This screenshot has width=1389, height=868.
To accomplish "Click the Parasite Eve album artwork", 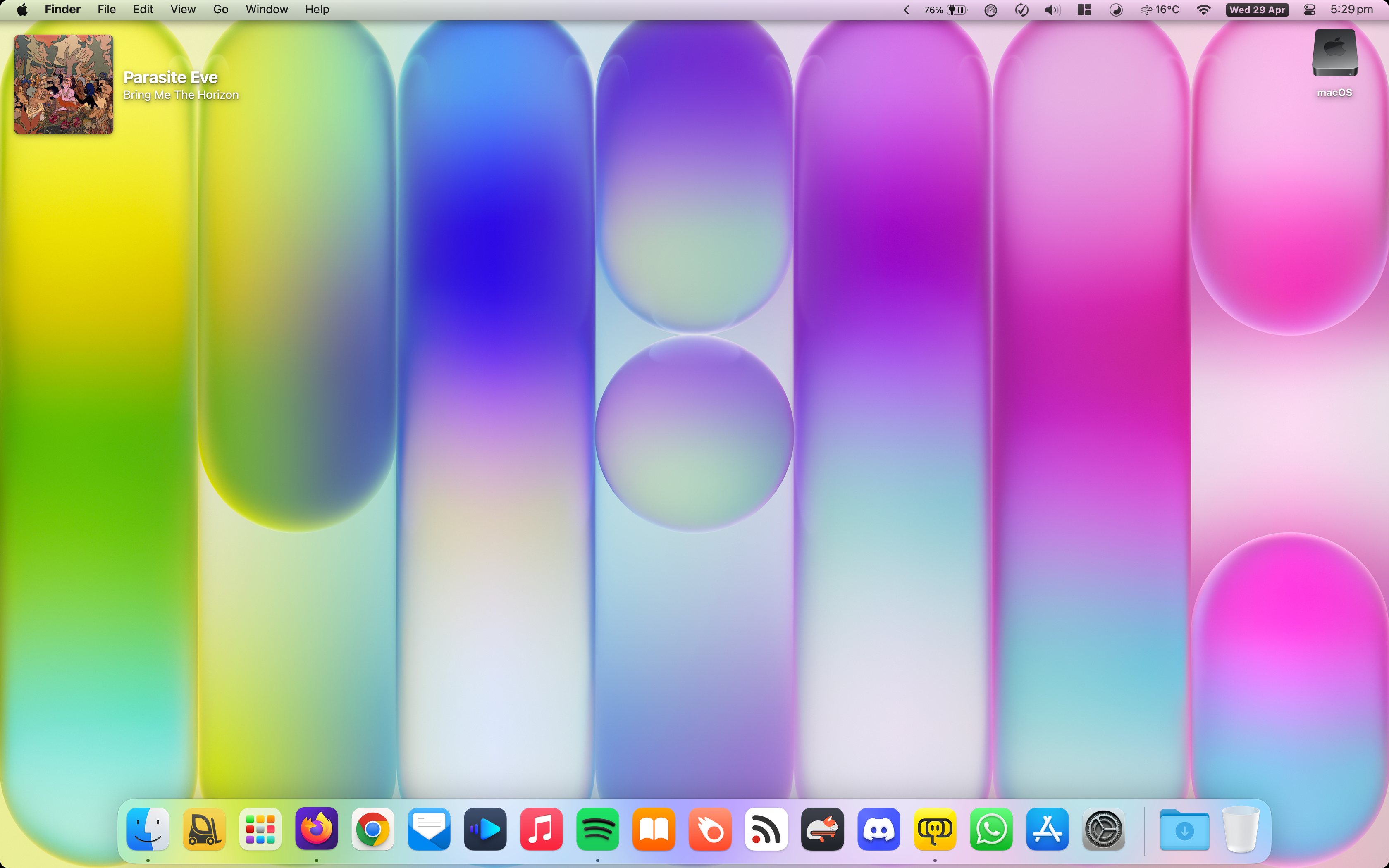I will 64,84.
